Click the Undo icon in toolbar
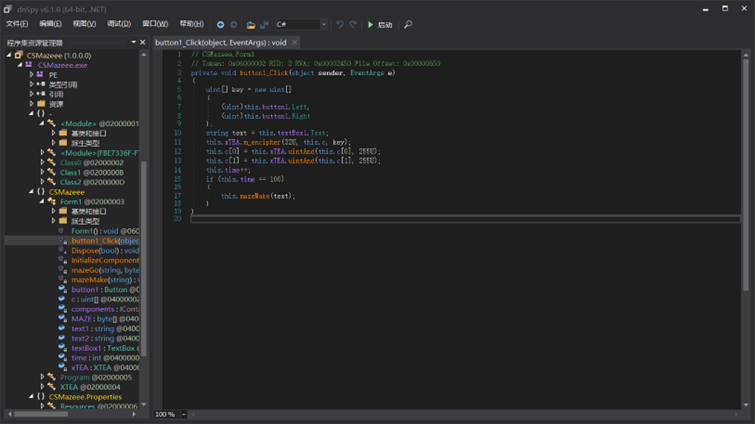 pos(340,24)
